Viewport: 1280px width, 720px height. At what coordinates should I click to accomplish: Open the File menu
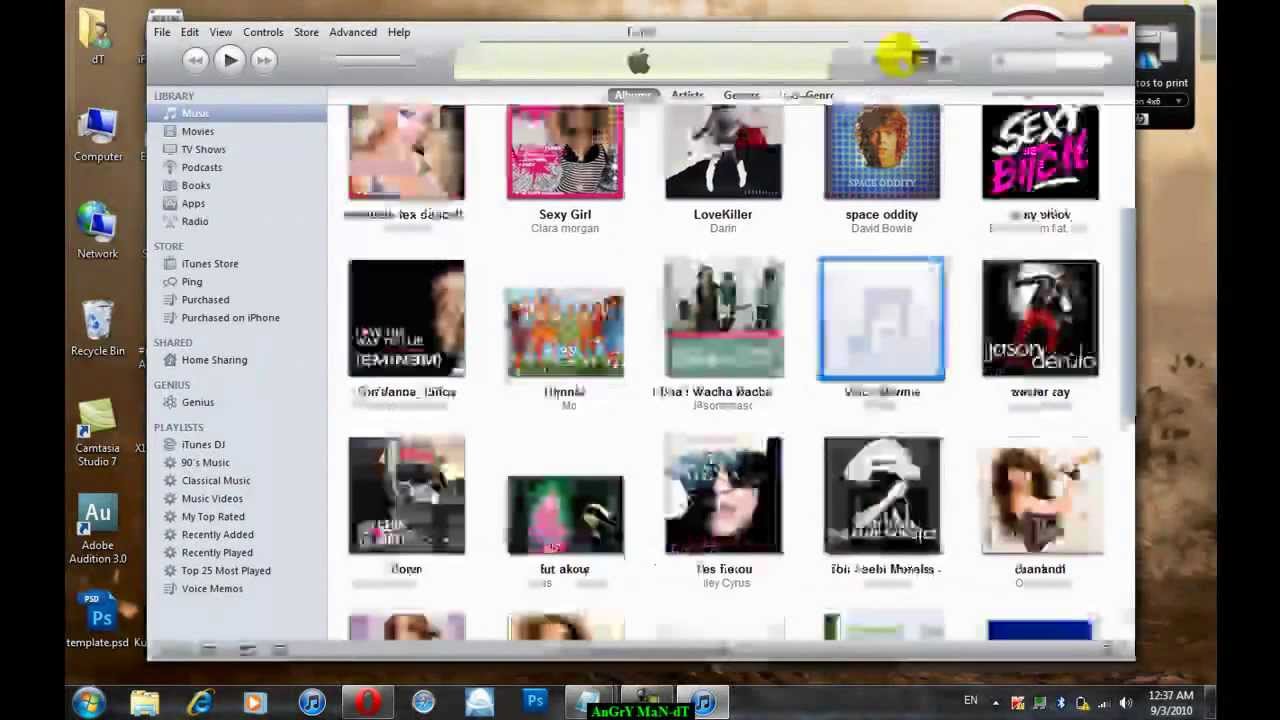click(162, 32)
